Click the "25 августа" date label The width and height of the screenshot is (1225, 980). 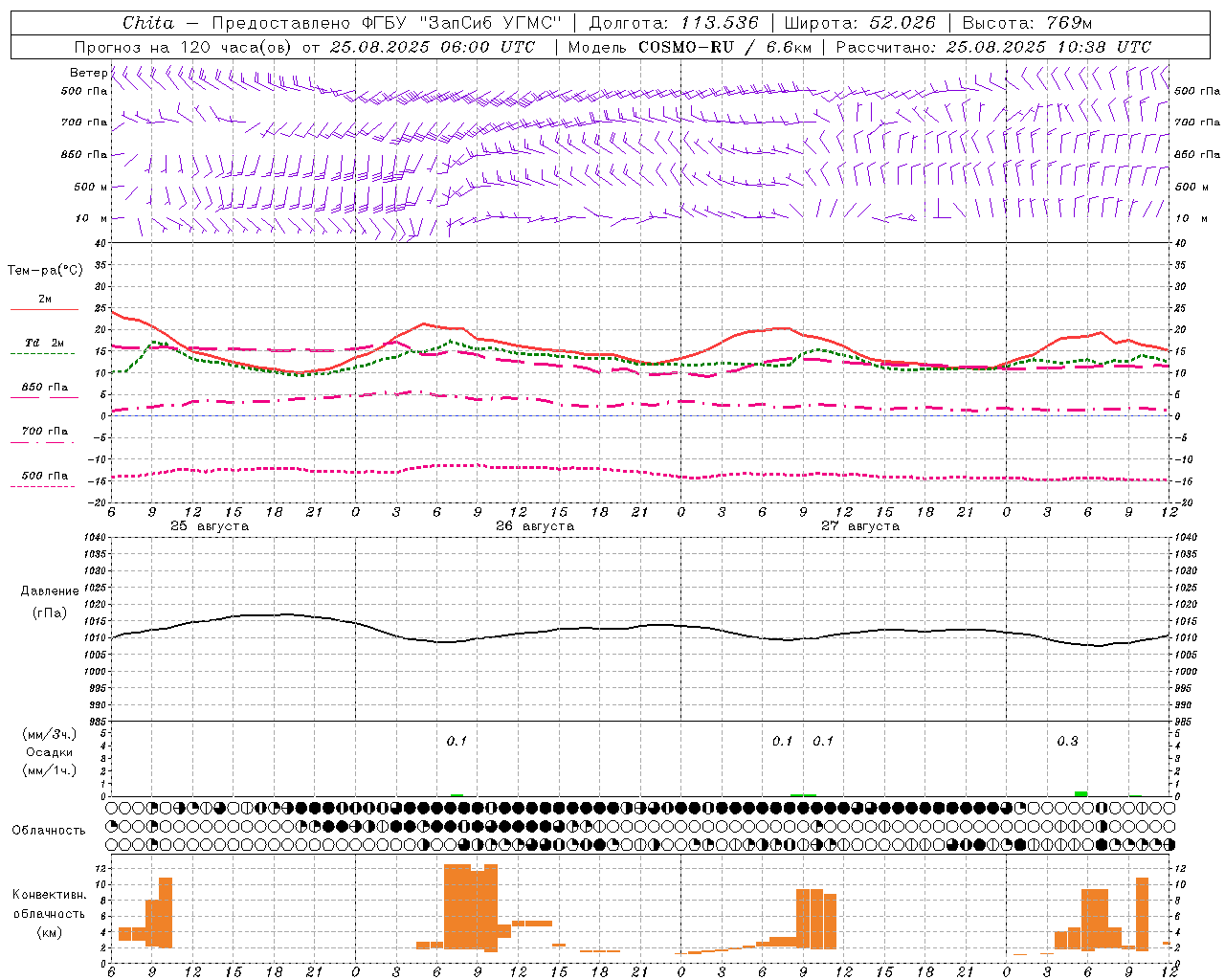point(210,526)
